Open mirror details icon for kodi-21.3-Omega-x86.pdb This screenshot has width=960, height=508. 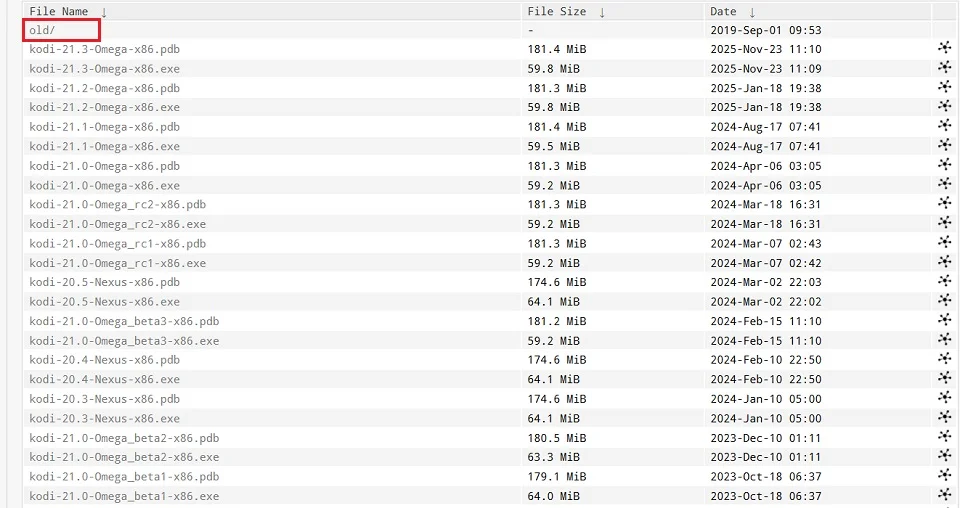tap(944, 49)
